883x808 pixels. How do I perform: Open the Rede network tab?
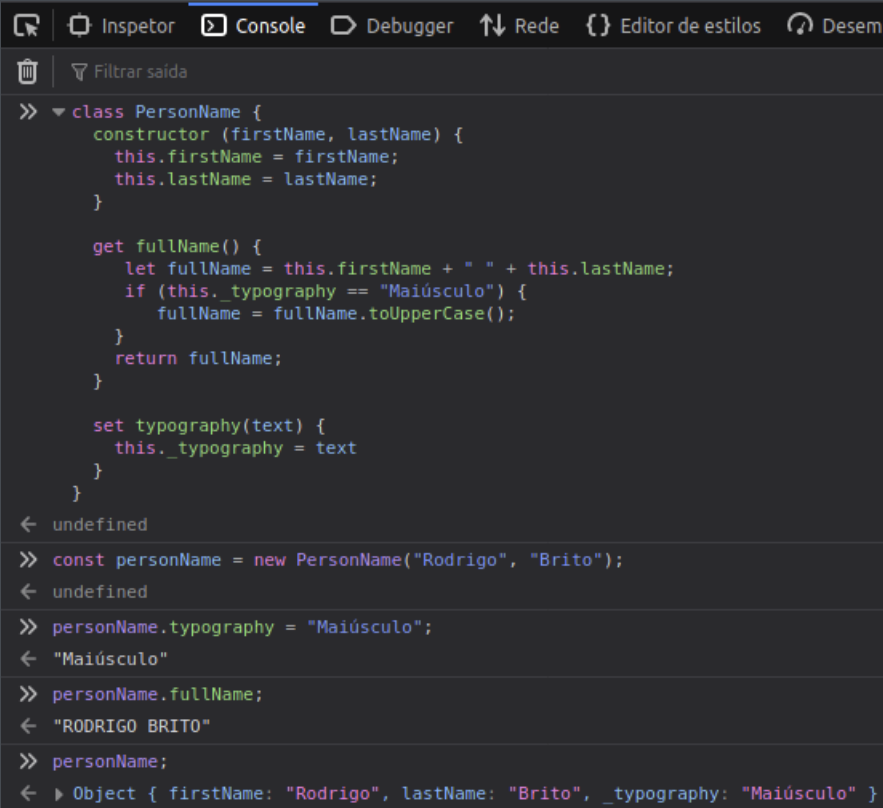point(519,26)
